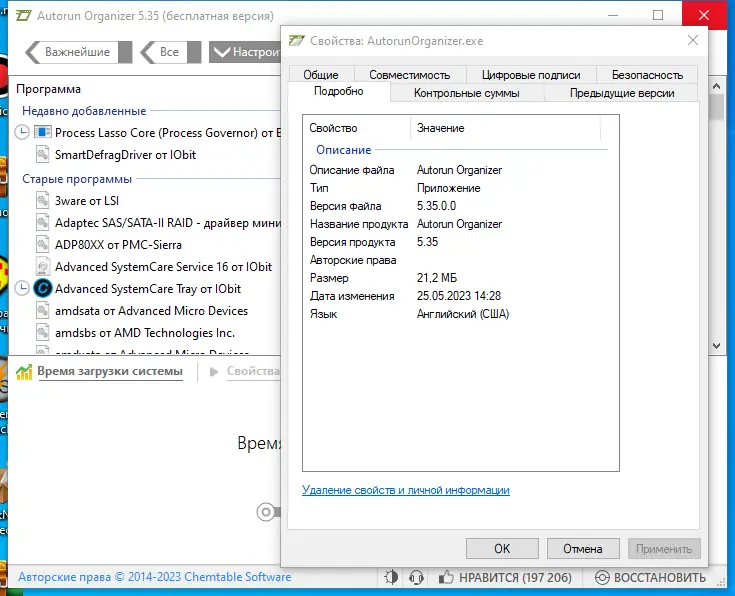The image size is (735, 596).
Task: Click the contrast half-circle icon in status bar
Action: [x=391, y=577]
